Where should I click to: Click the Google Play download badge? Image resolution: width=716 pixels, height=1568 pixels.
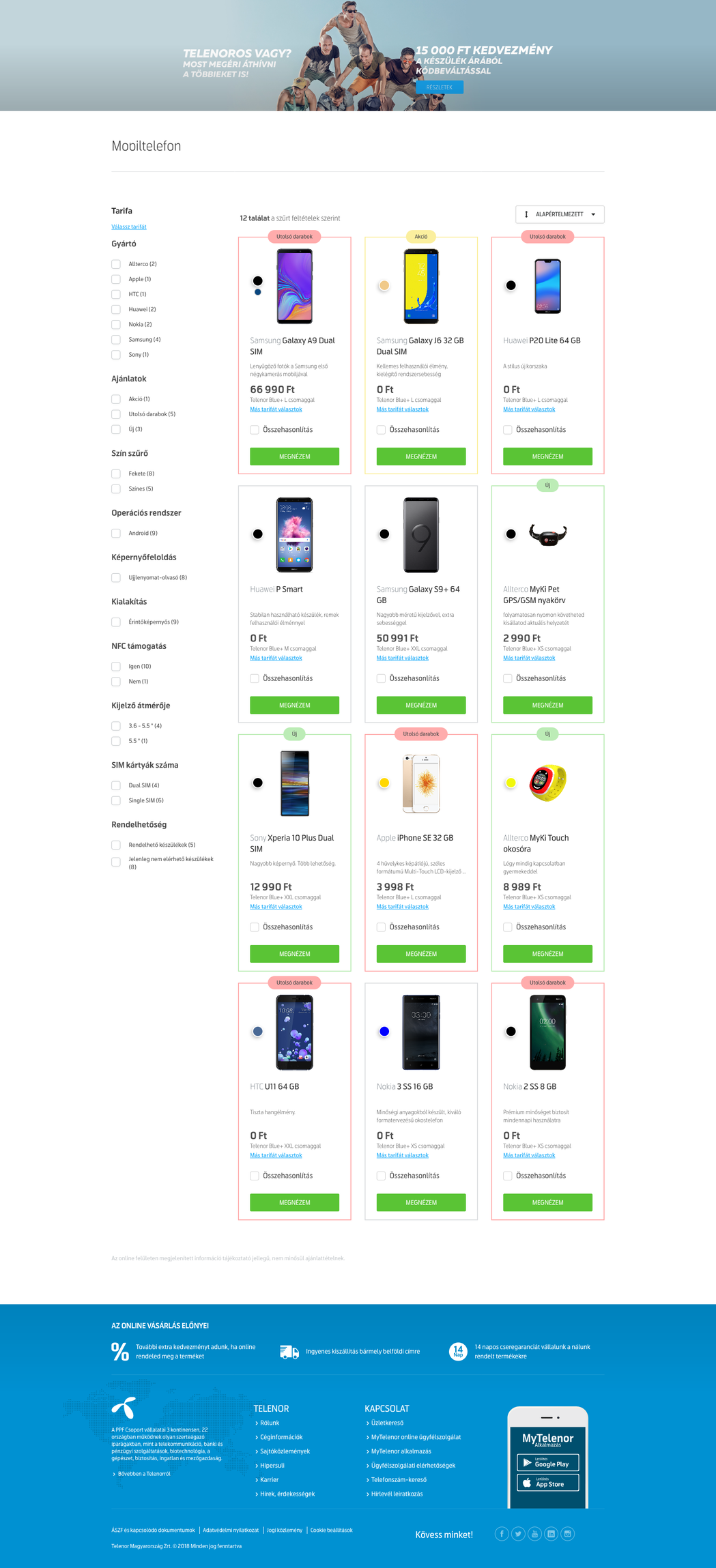(x=547, y=1462)
